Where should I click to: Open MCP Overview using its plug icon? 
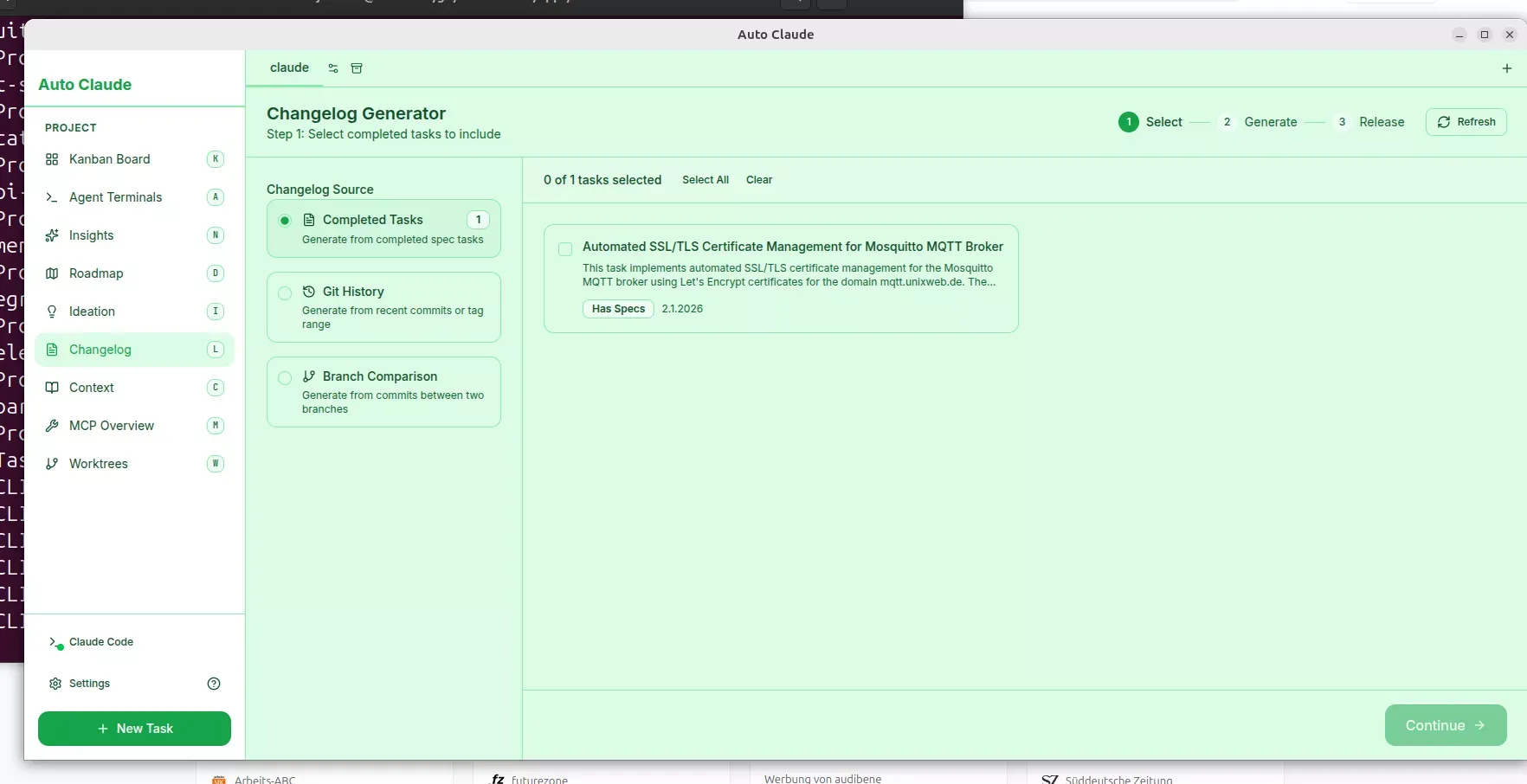tap(53, 426)
